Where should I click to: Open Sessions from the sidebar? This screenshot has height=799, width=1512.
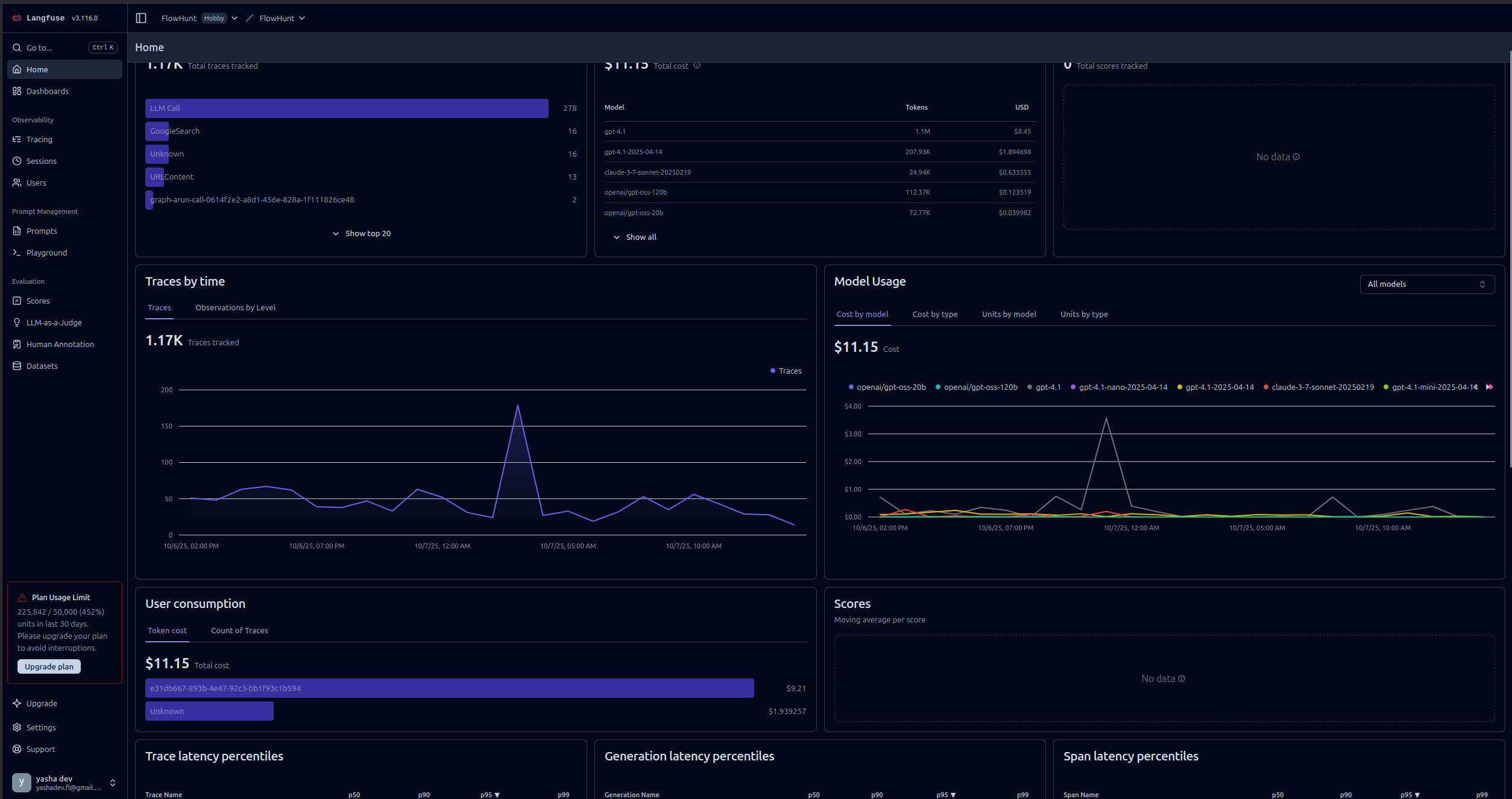[x=41, y=161]
